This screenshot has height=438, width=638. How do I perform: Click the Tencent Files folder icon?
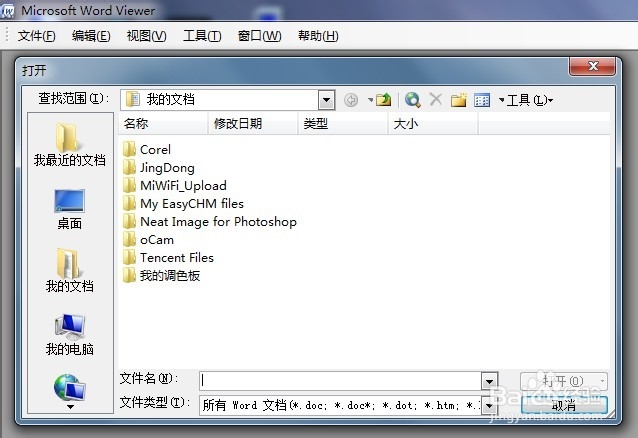[129, 257]
